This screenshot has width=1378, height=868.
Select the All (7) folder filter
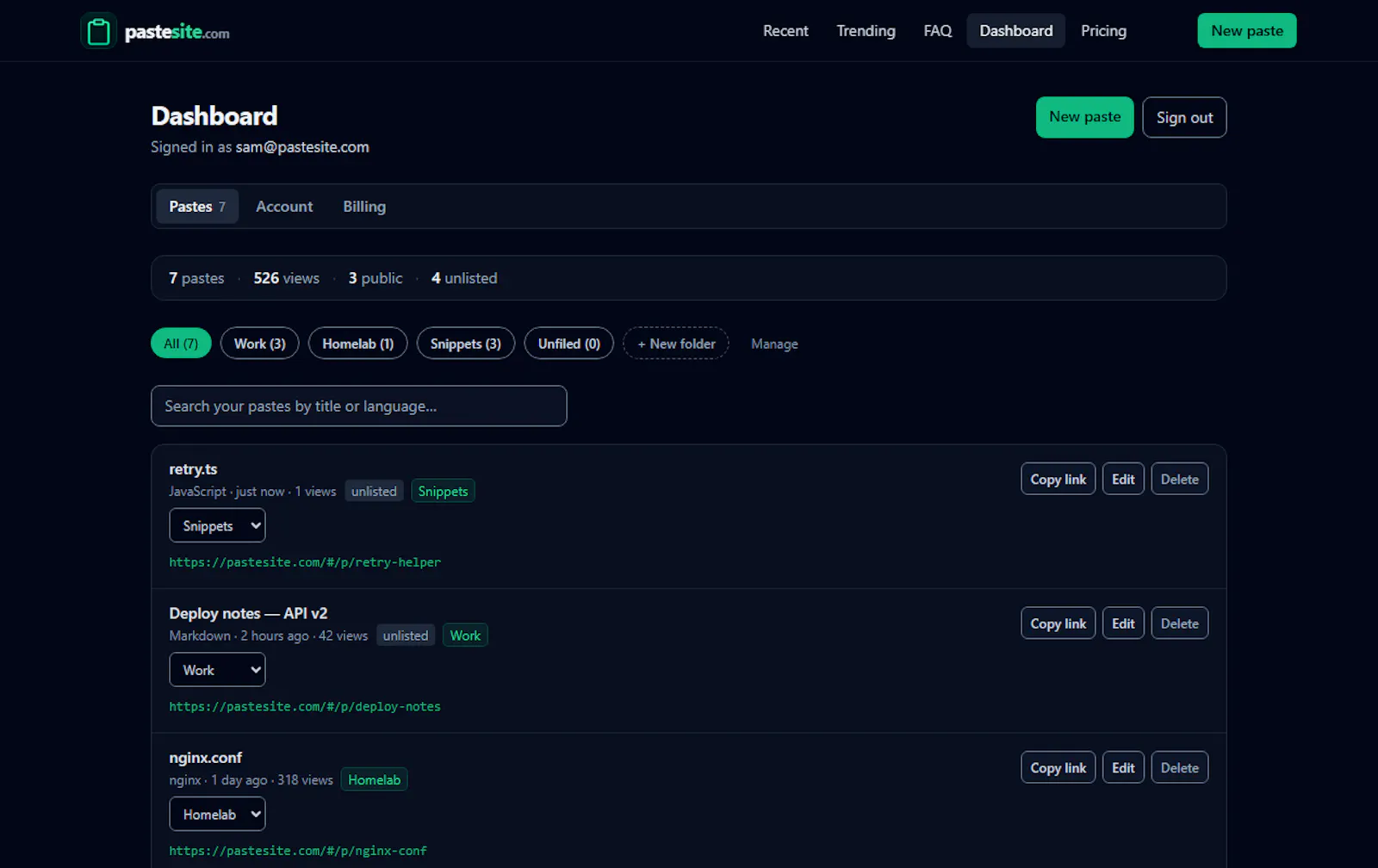pos(181,344)
